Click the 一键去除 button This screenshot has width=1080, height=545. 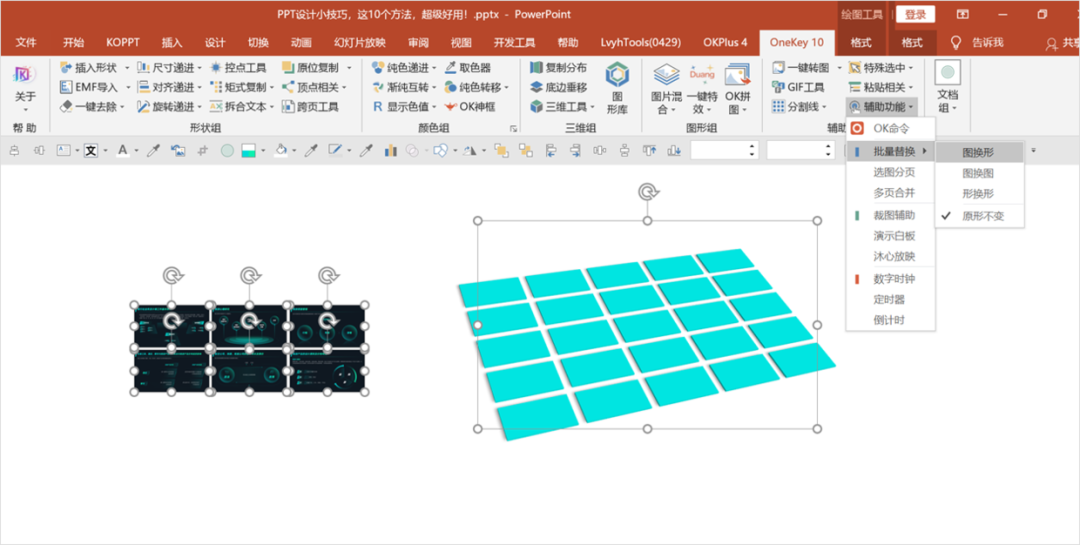92,107
